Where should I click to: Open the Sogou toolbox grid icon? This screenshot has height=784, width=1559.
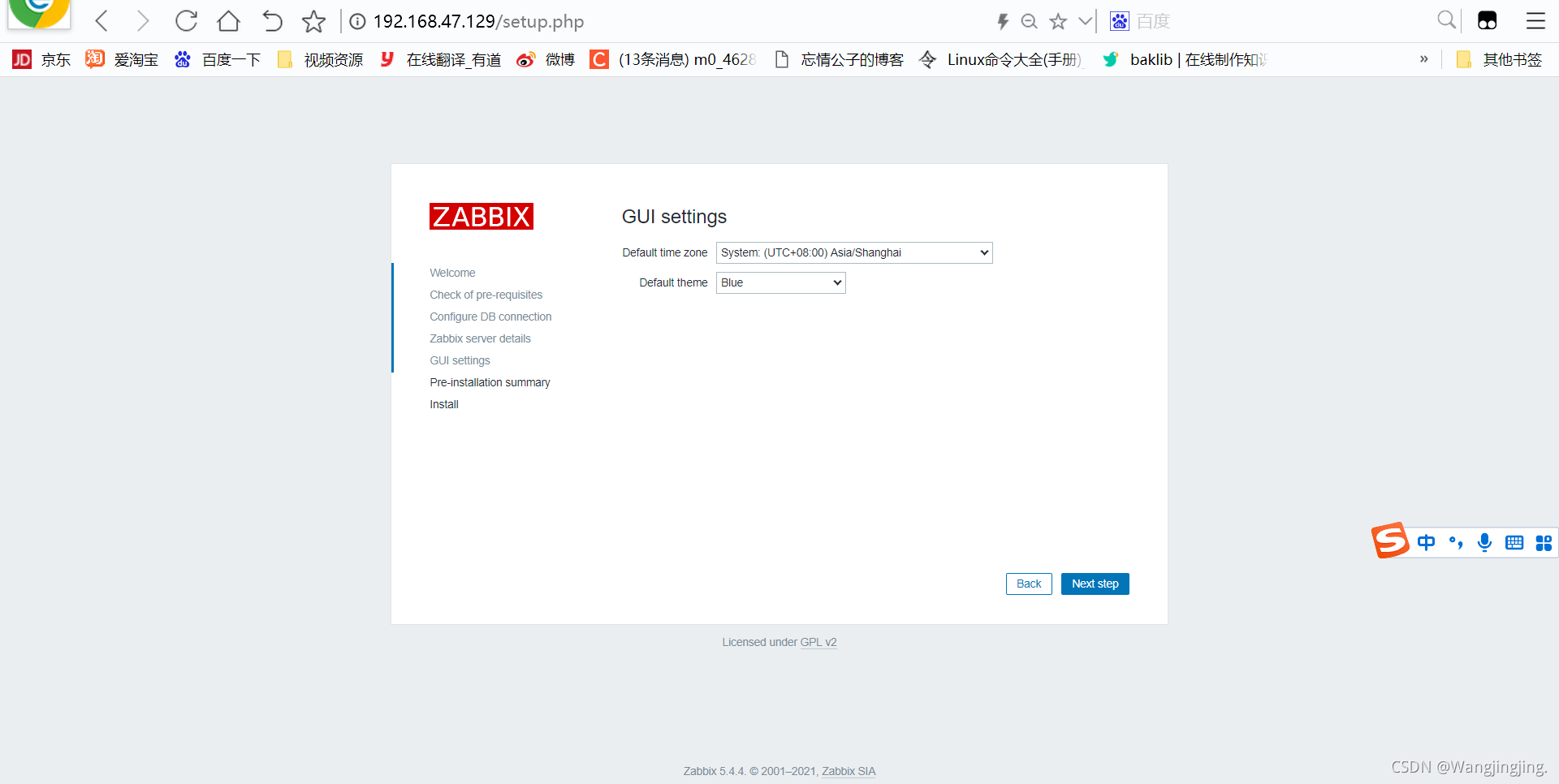(x=1544, y=543)
